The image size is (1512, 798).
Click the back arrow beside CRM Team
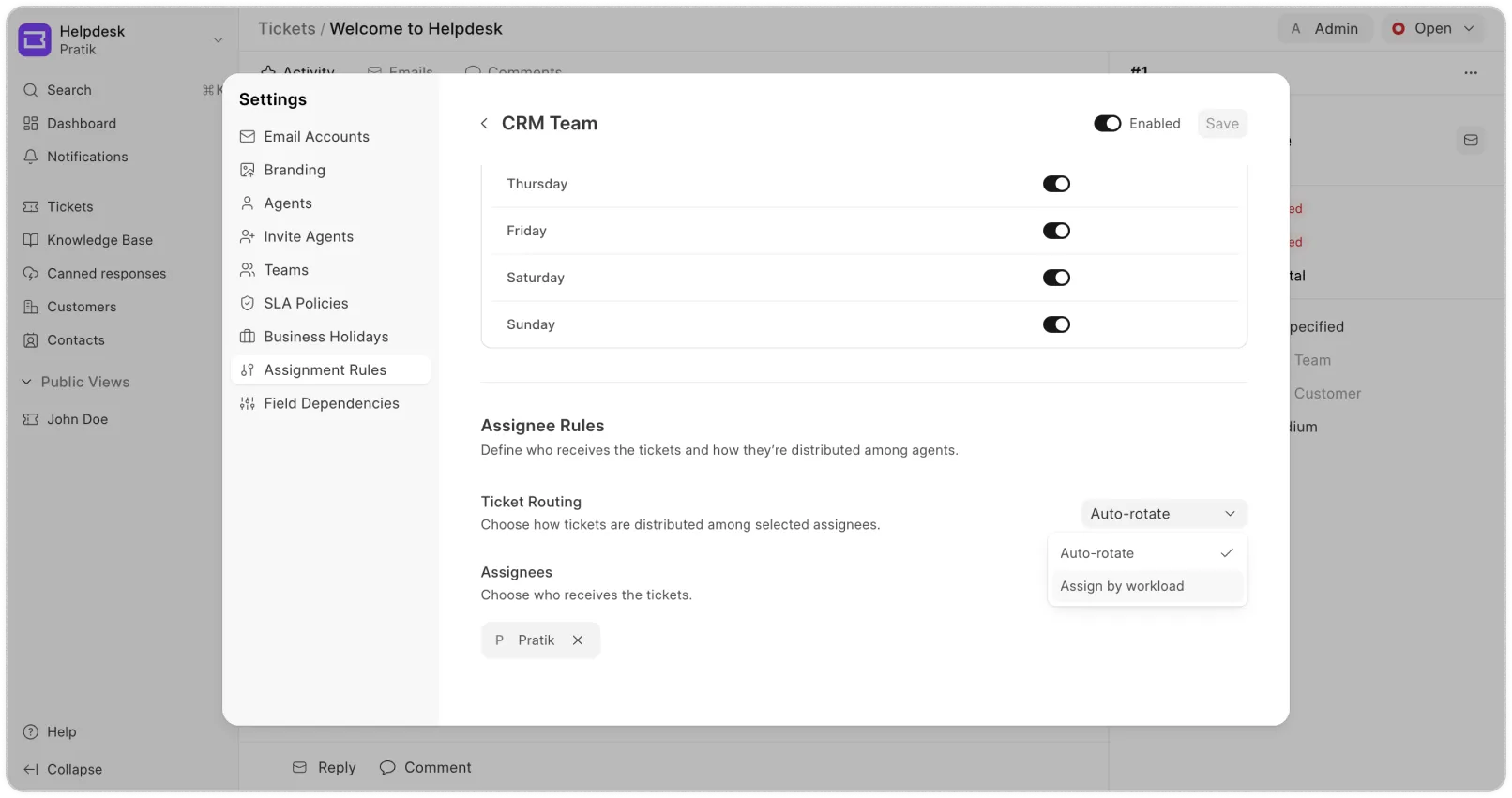pyautogui.click(x=484, y=124)
